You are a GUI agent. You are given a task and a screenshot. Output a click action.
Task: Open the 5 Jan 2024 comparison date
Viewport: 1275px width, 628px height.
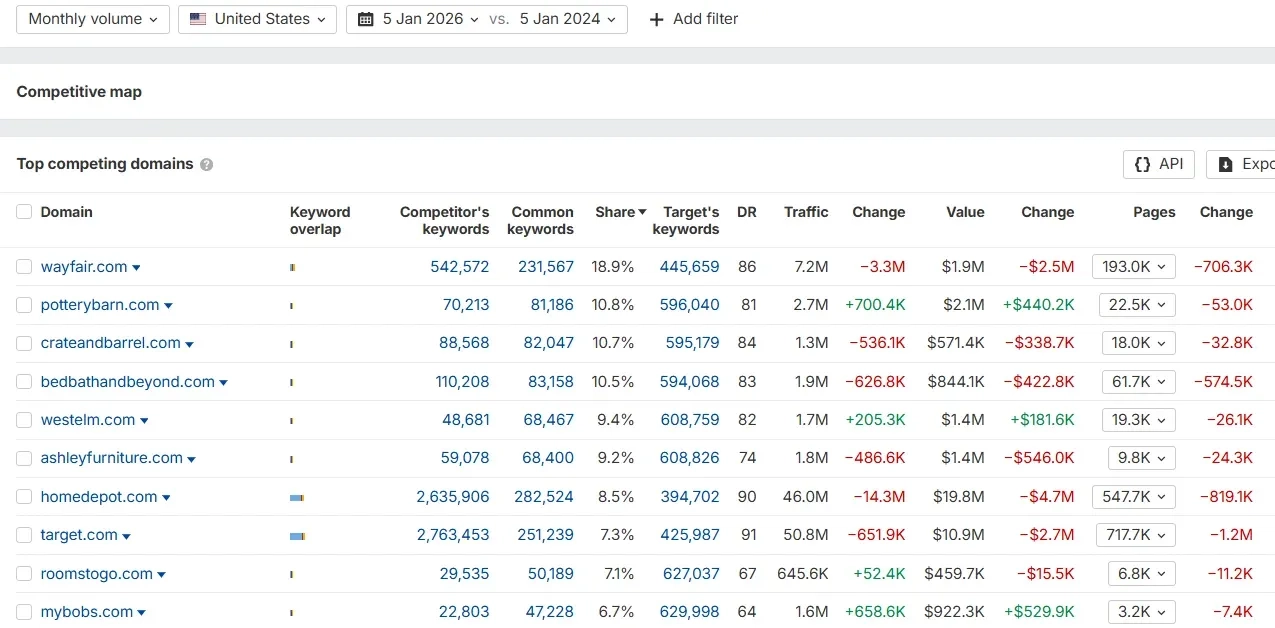568,19
